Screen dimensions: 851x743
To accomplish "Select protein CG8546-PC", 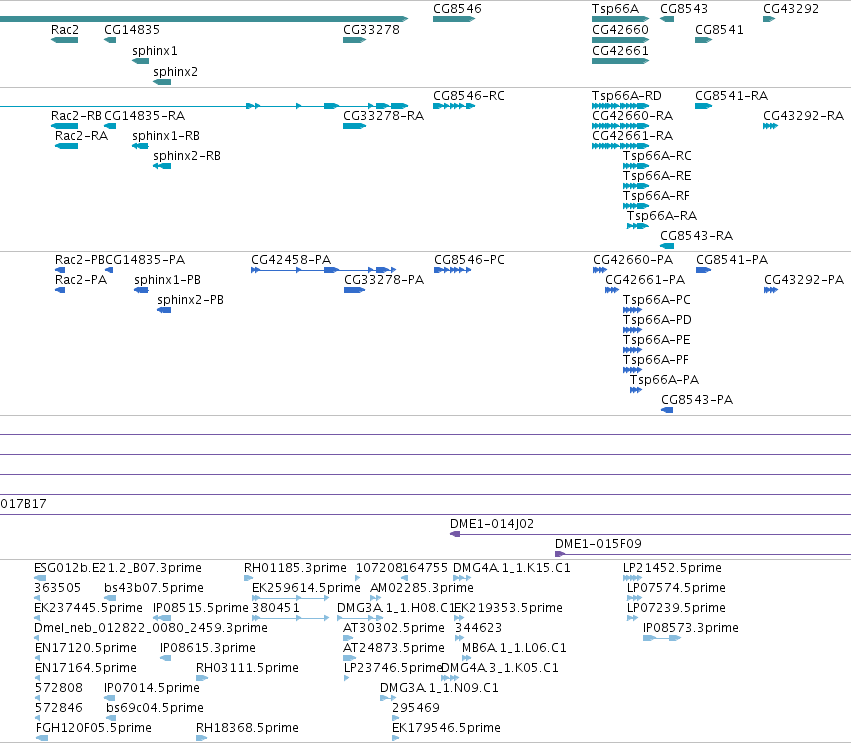I will [x=453, y=270].
